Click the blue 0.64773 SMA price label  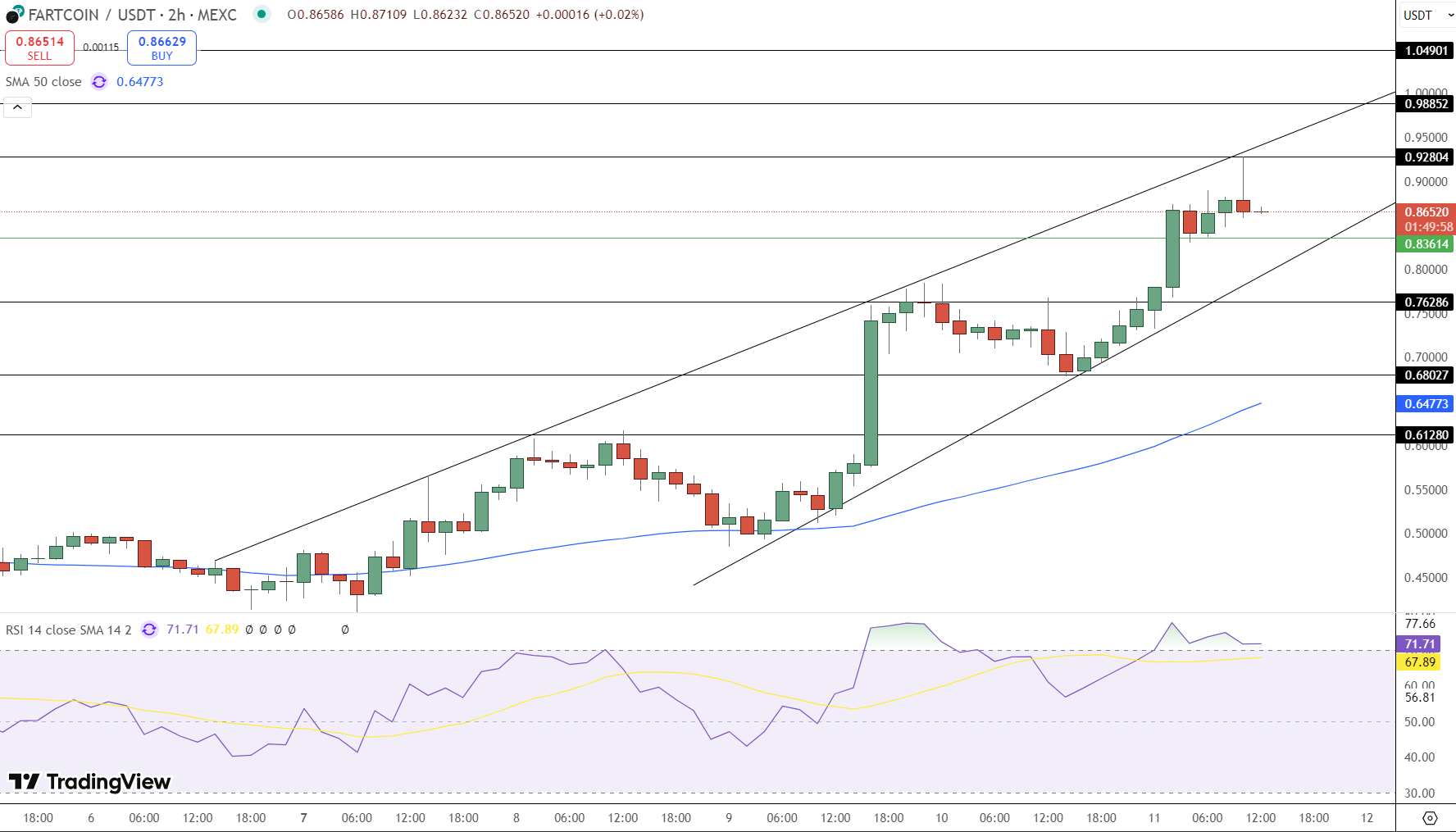coord(1426,404)
